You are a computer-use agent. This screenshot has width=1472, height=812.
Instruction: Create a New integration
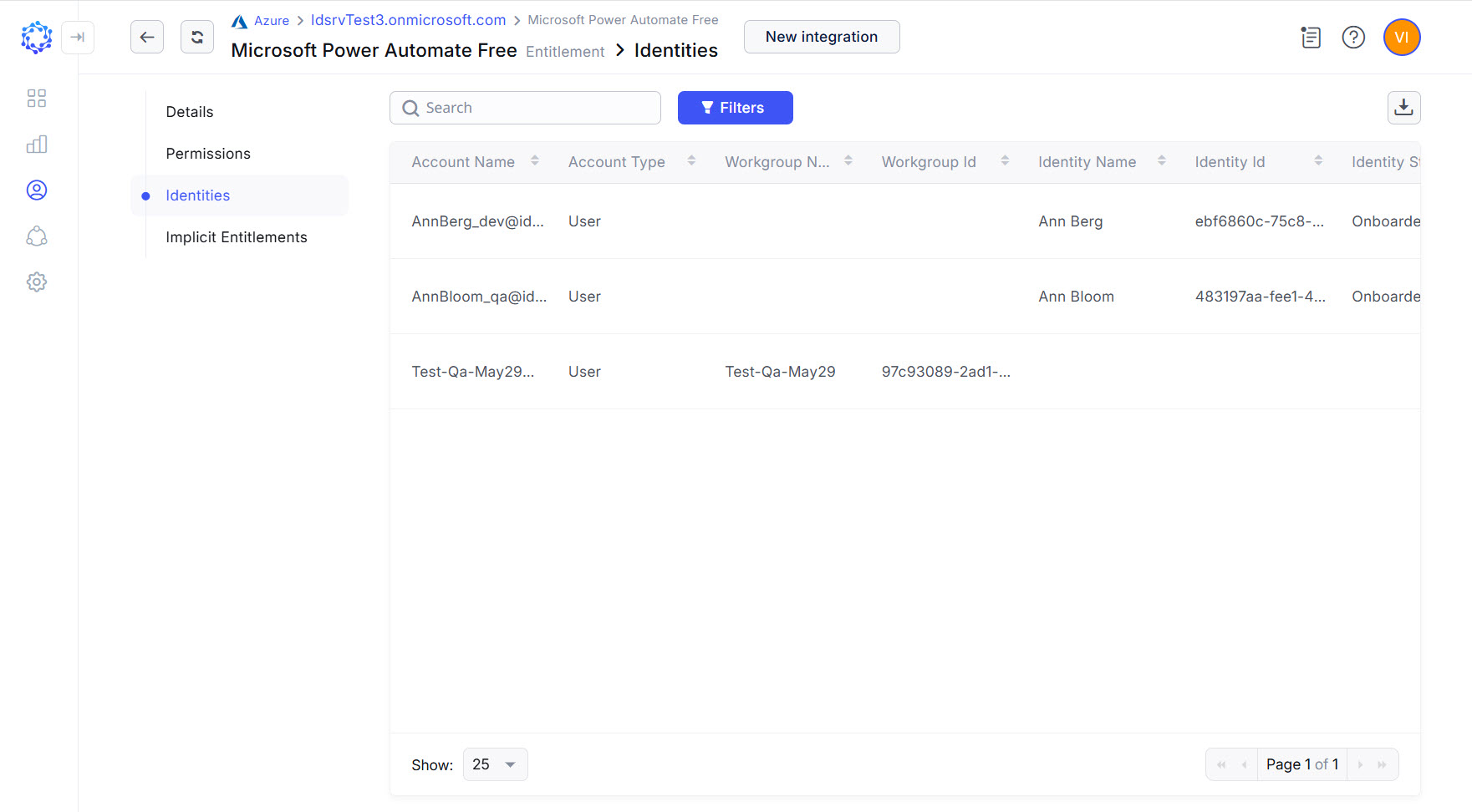[x=821, y=37]
